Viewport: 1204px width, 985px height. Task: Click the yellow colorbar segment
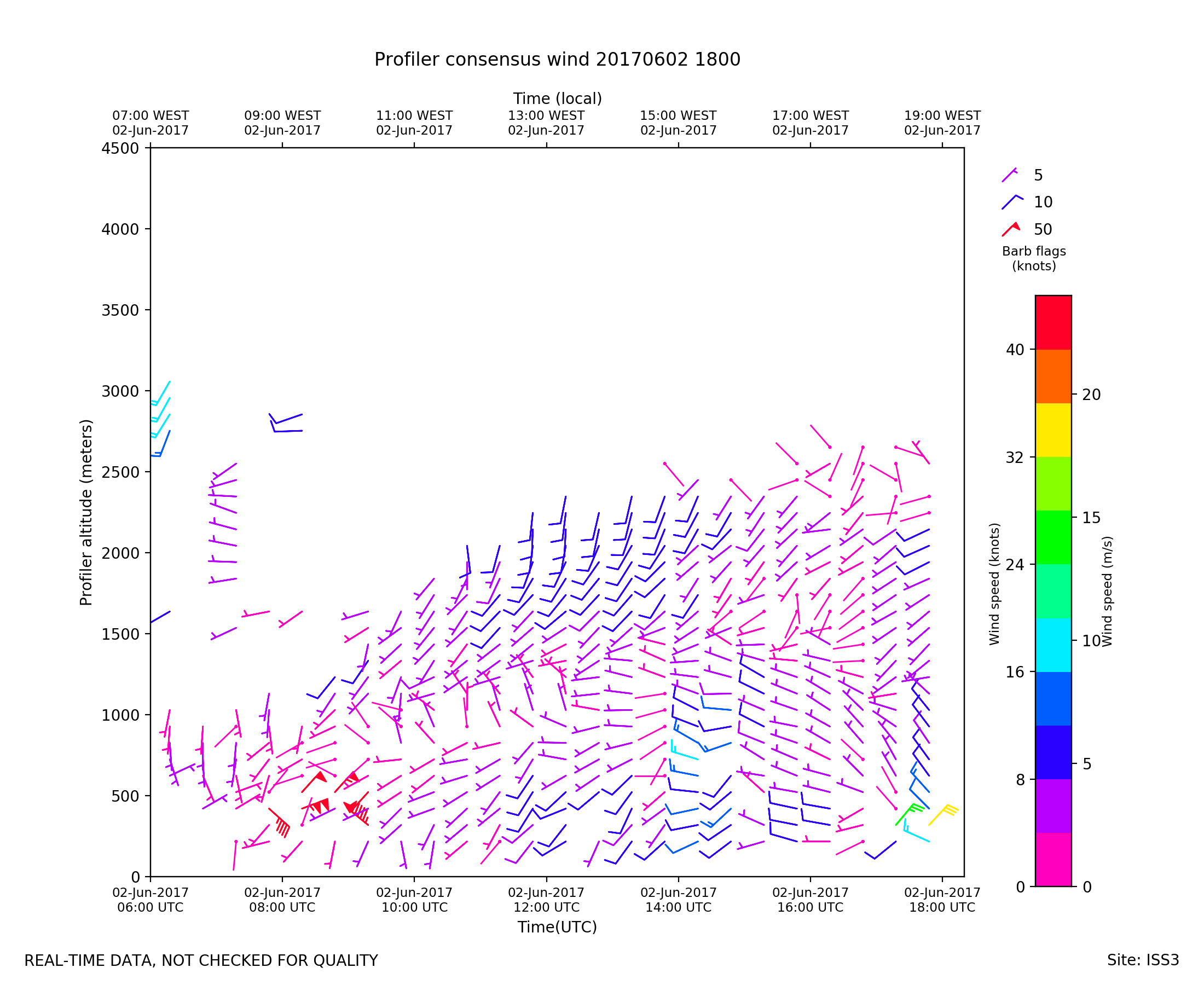(1053, 430)
